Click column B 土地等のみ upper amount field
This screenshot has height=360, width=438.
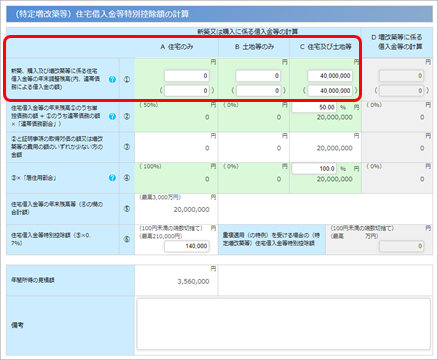(x=258, y=76)
